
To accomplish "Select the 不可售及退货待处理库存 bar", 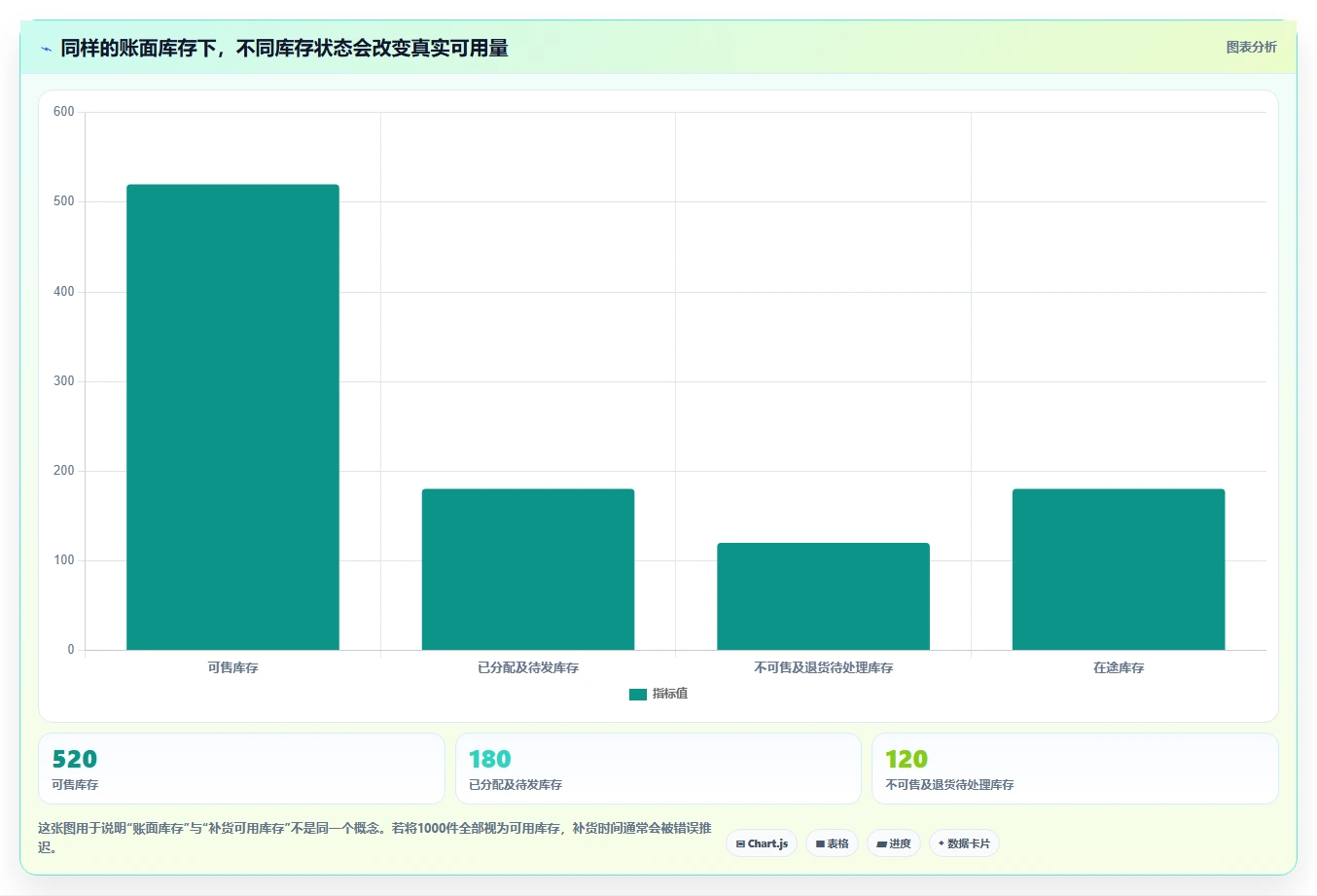I will point(824,596).
